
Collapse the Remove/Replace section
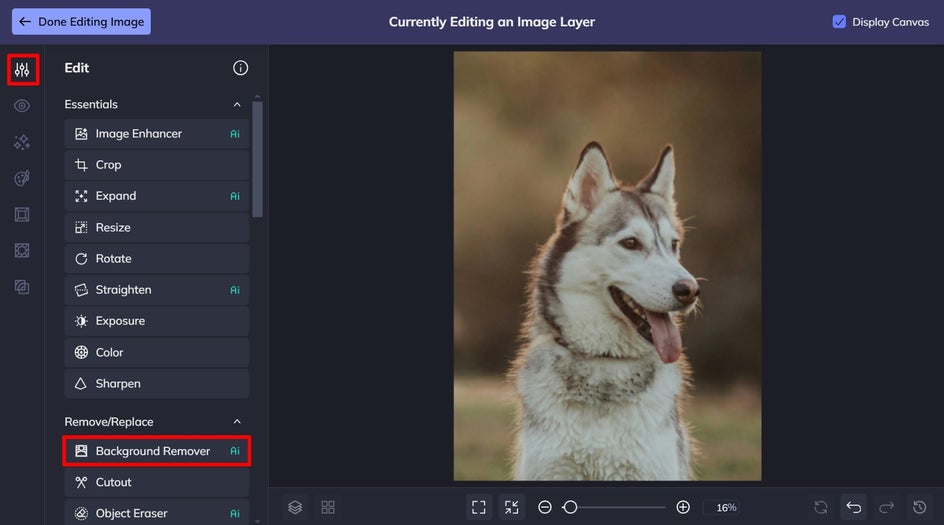click(237, 422)
